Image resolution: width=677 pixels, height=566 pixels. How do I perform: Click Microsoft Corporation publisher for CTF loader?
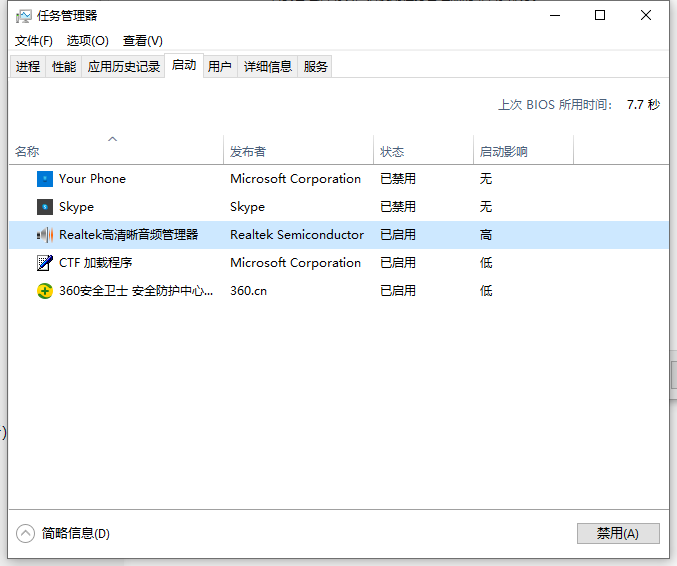(295, 263)
